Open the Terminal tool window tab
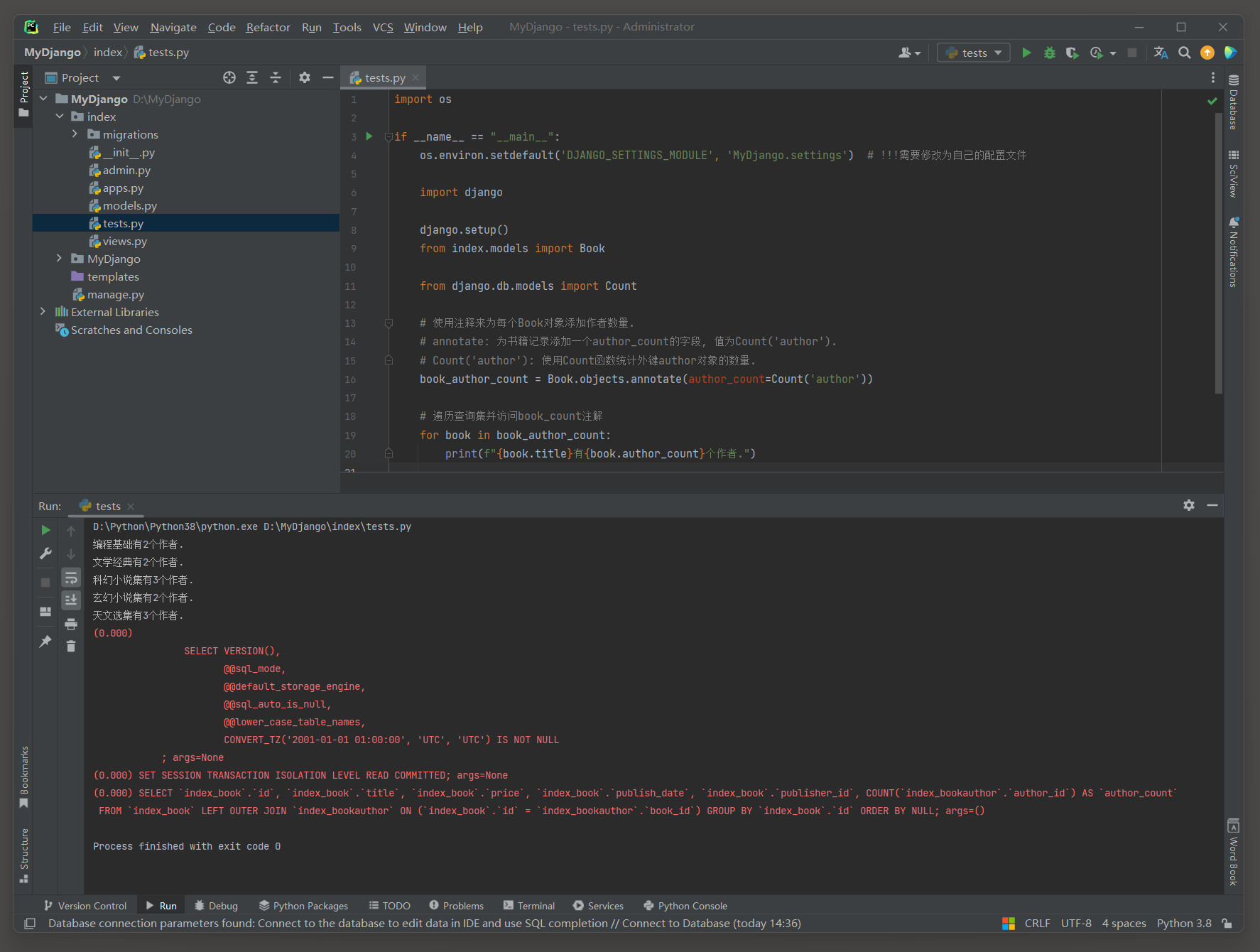1260x952 pixels. (529, 906)
